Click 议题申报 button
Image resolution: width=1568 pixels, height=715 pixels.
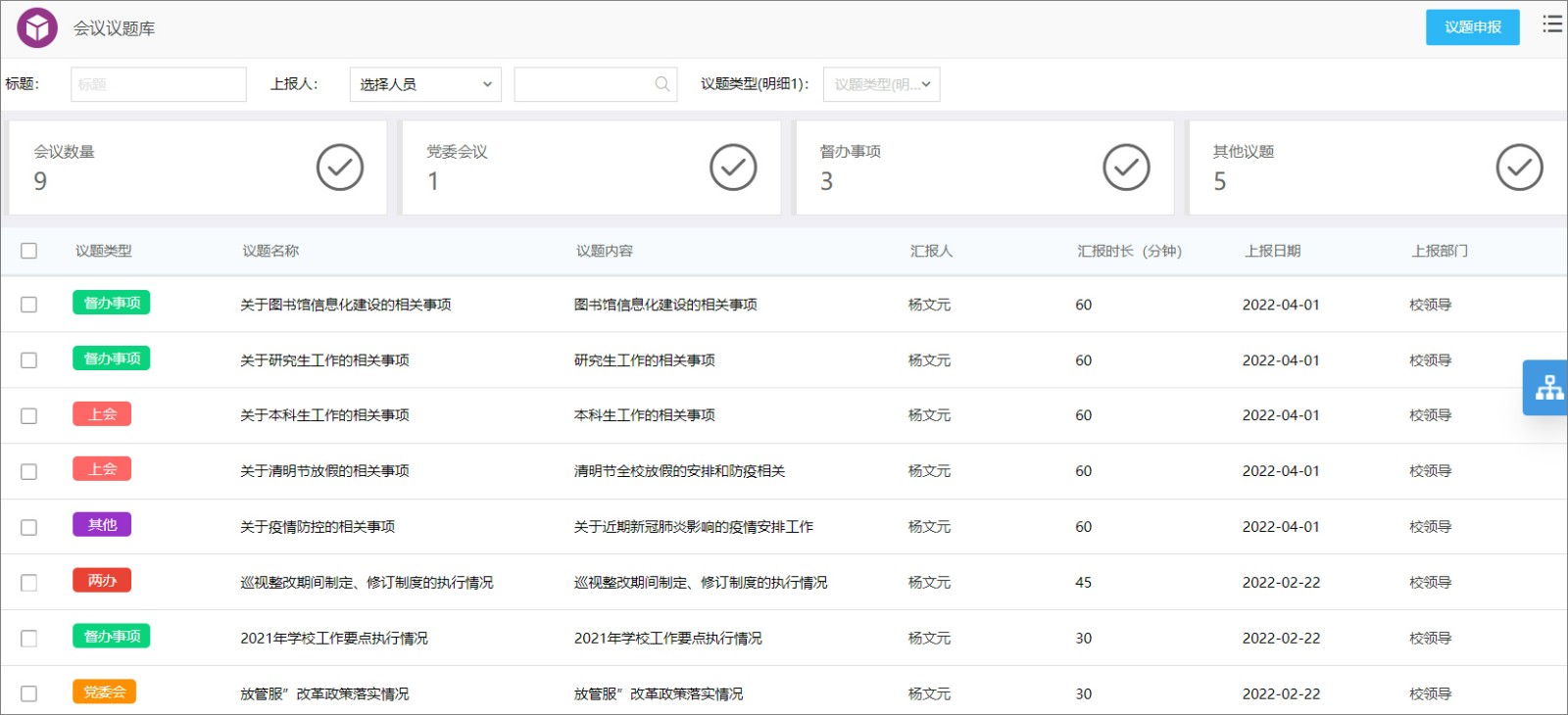[1472, 27]
